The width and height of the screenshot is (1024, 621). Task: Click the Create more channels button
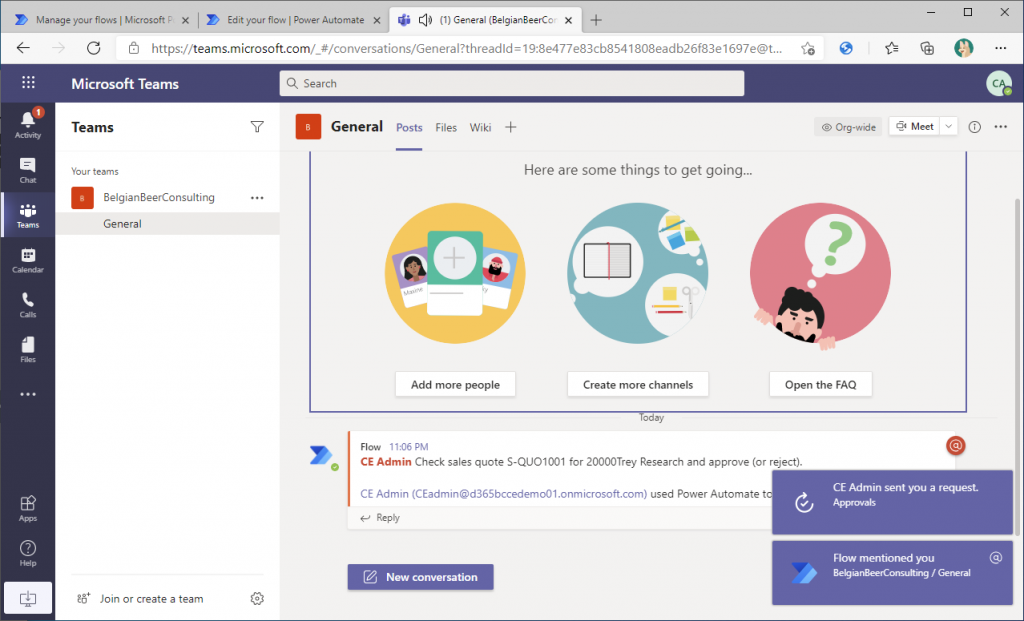click(638, 385)
